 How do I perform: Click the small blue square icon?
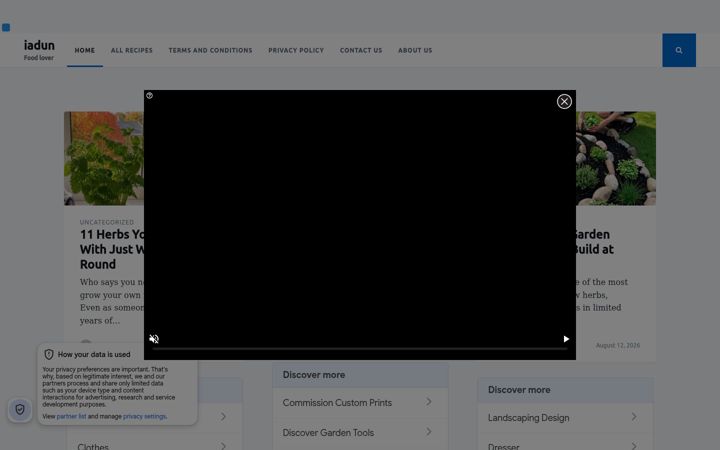(6, 28)
